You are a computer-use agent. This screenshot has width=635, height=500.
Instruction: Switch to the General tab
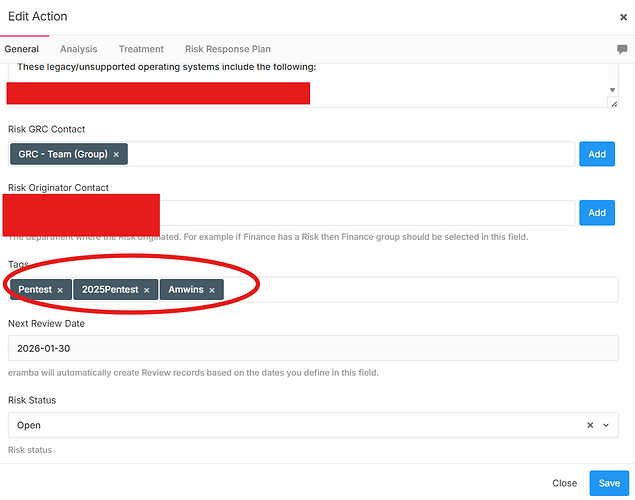tap(22, 49)
